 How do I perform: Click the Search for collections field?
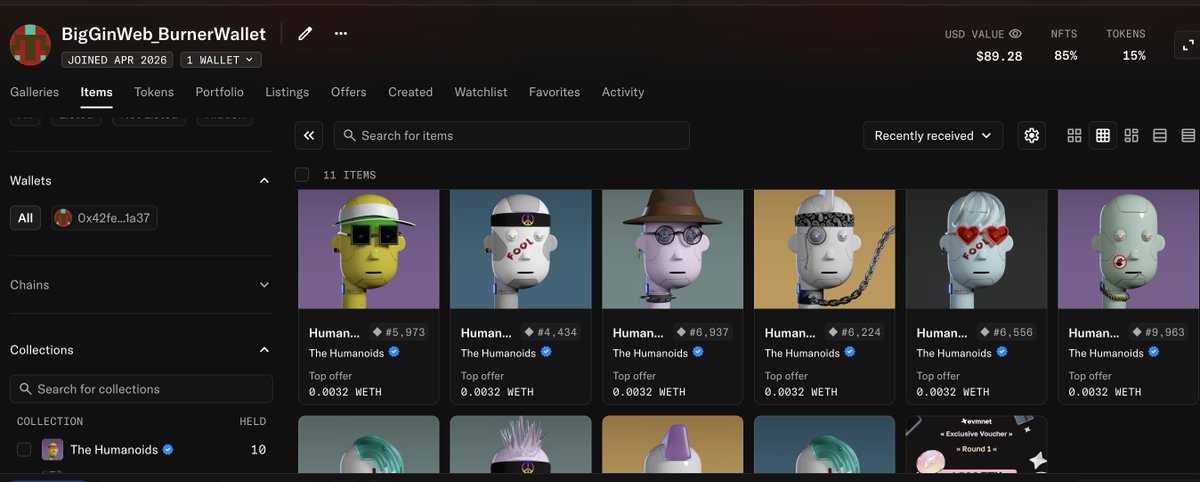point(141,389)
